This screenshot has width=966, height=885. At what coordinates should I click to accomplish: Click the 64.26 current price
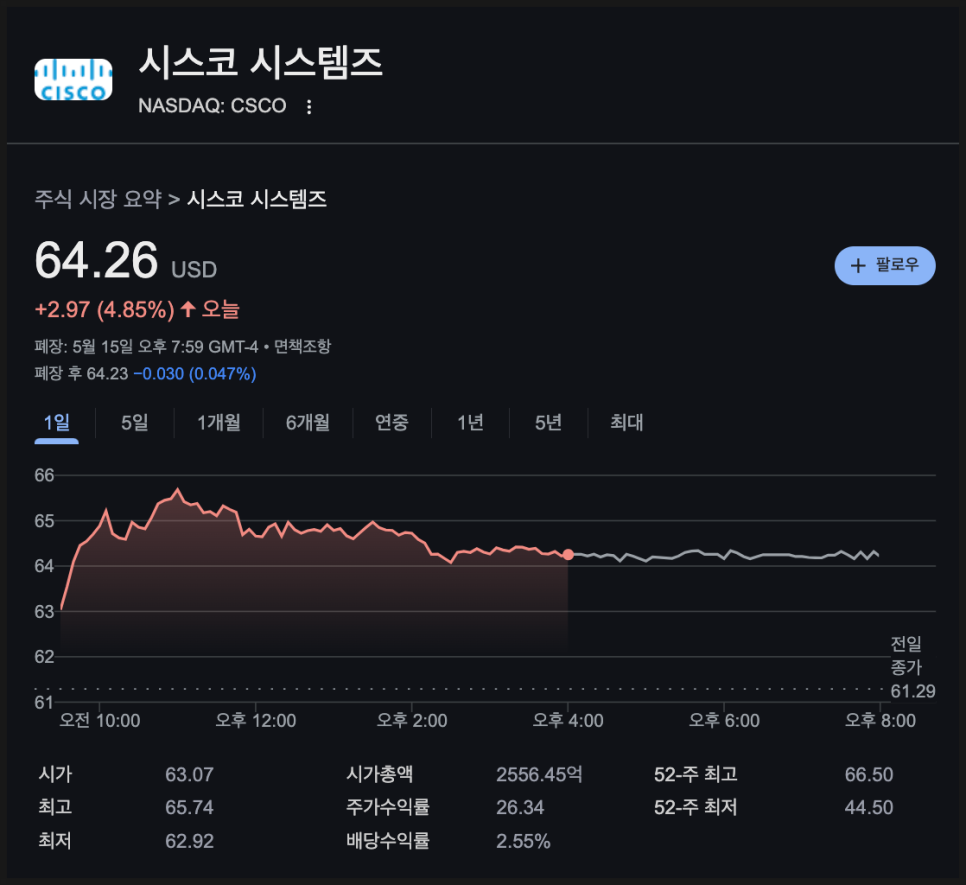[x=96, y=260]
